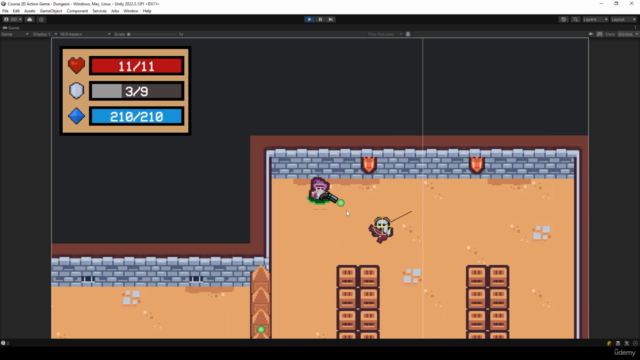Click the yellow status bar warning icon
Screen dimensions: 640x360
pos(609,343)
